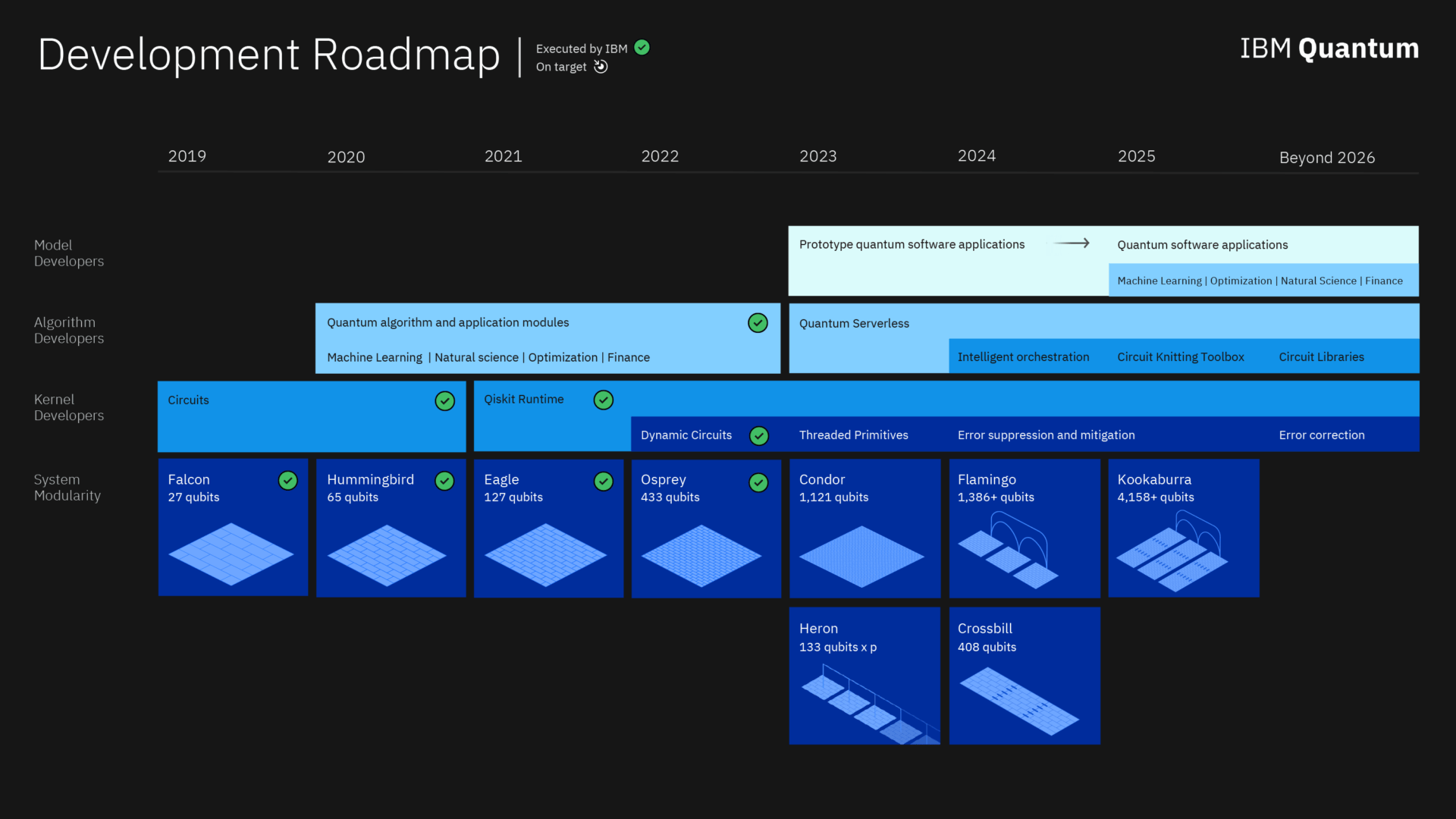Click the Qiskit Runtime checkmark icon
Viewport: 1456px width, 819px height.
[x=605, y=400]
